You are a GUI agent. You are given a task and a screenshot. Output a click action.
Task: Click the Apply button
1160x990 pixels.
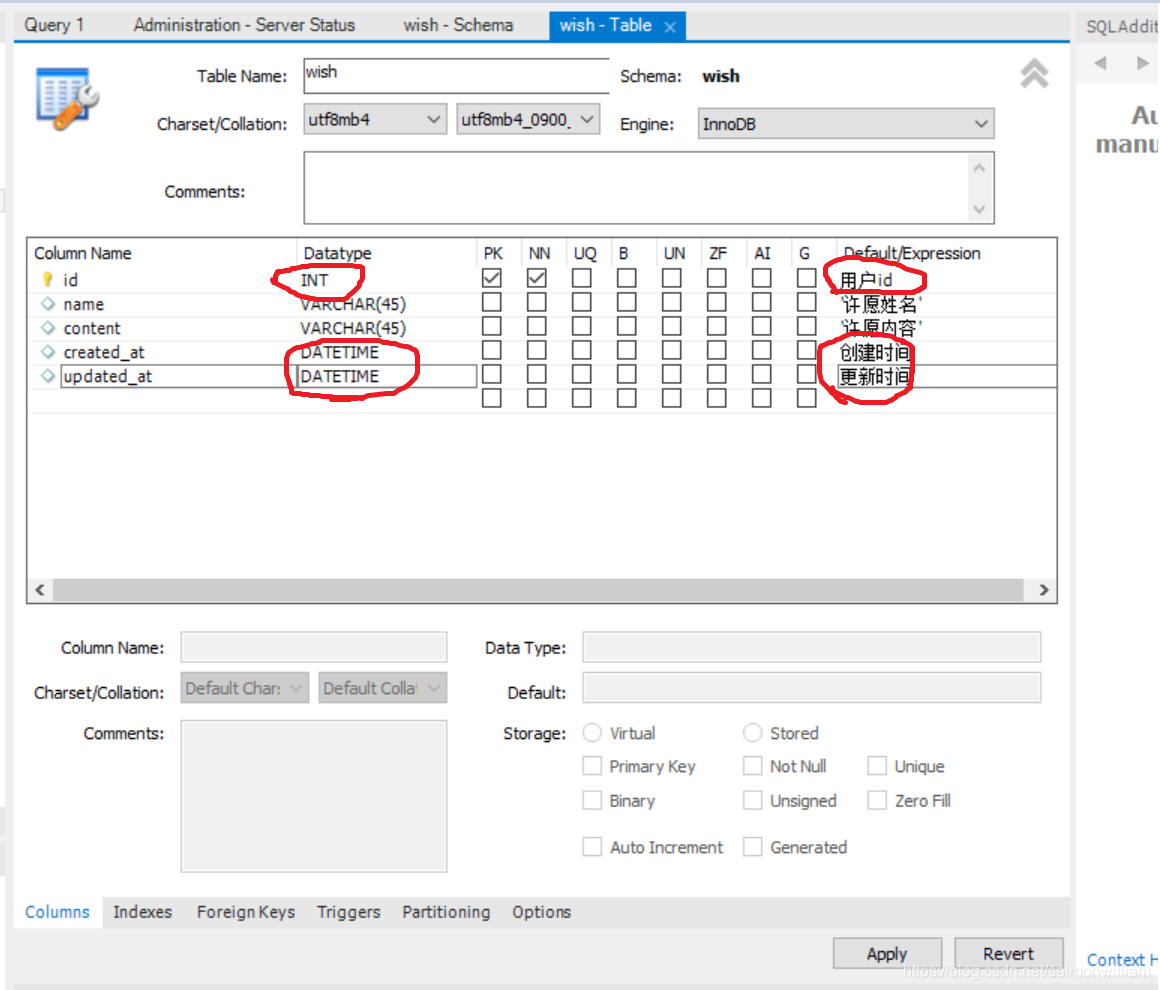pyautogui.click(x=886, y=953)
